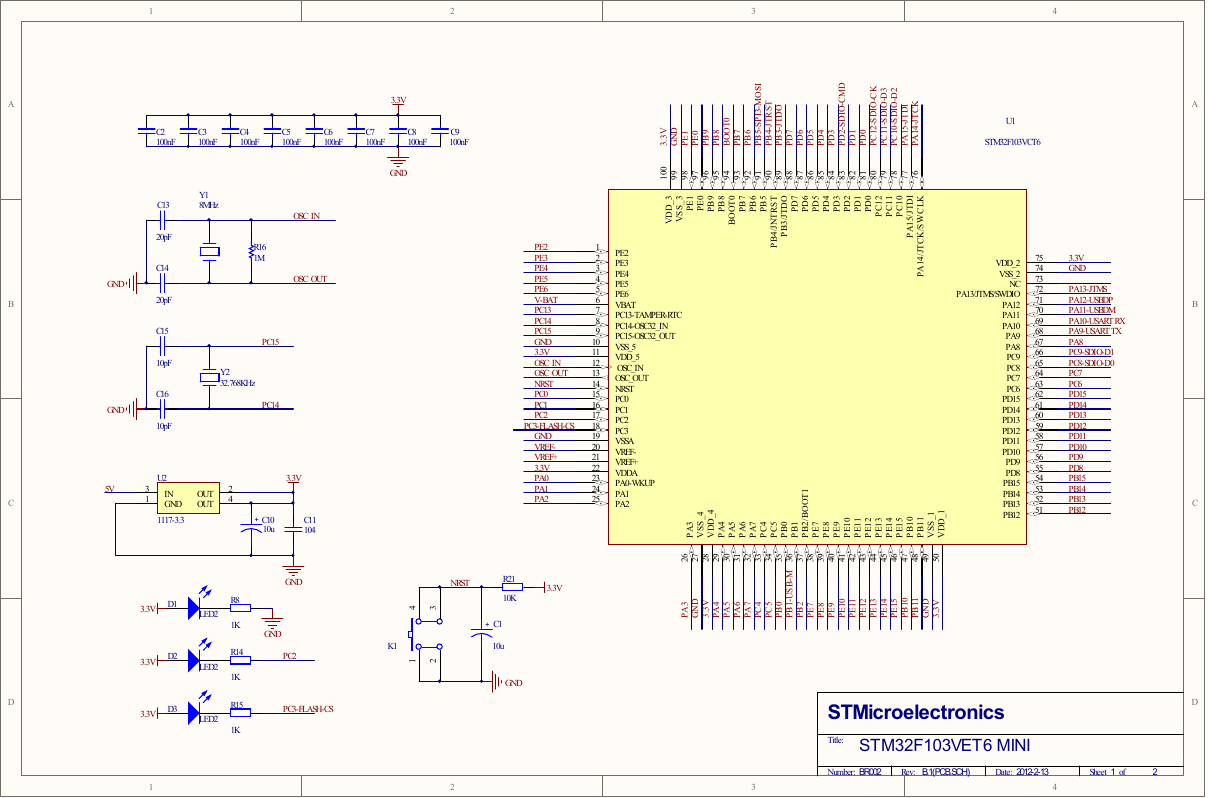Select NRST label above reset button K1
This screenshot has width=1208, height=798.
click(x=460, y=582)
